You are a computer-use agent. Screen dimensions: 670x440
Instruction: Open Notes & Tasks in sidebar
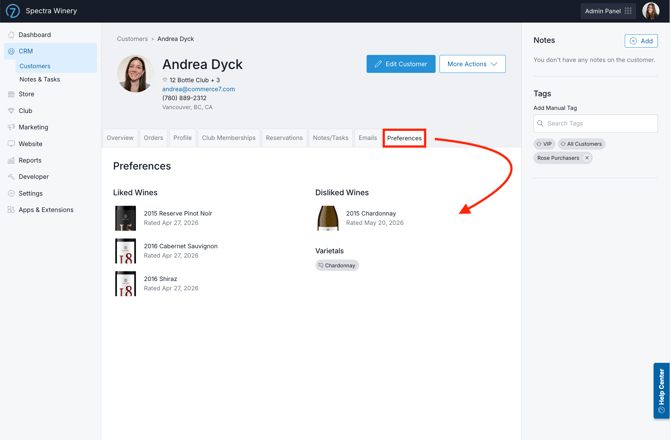click(39, 79)
